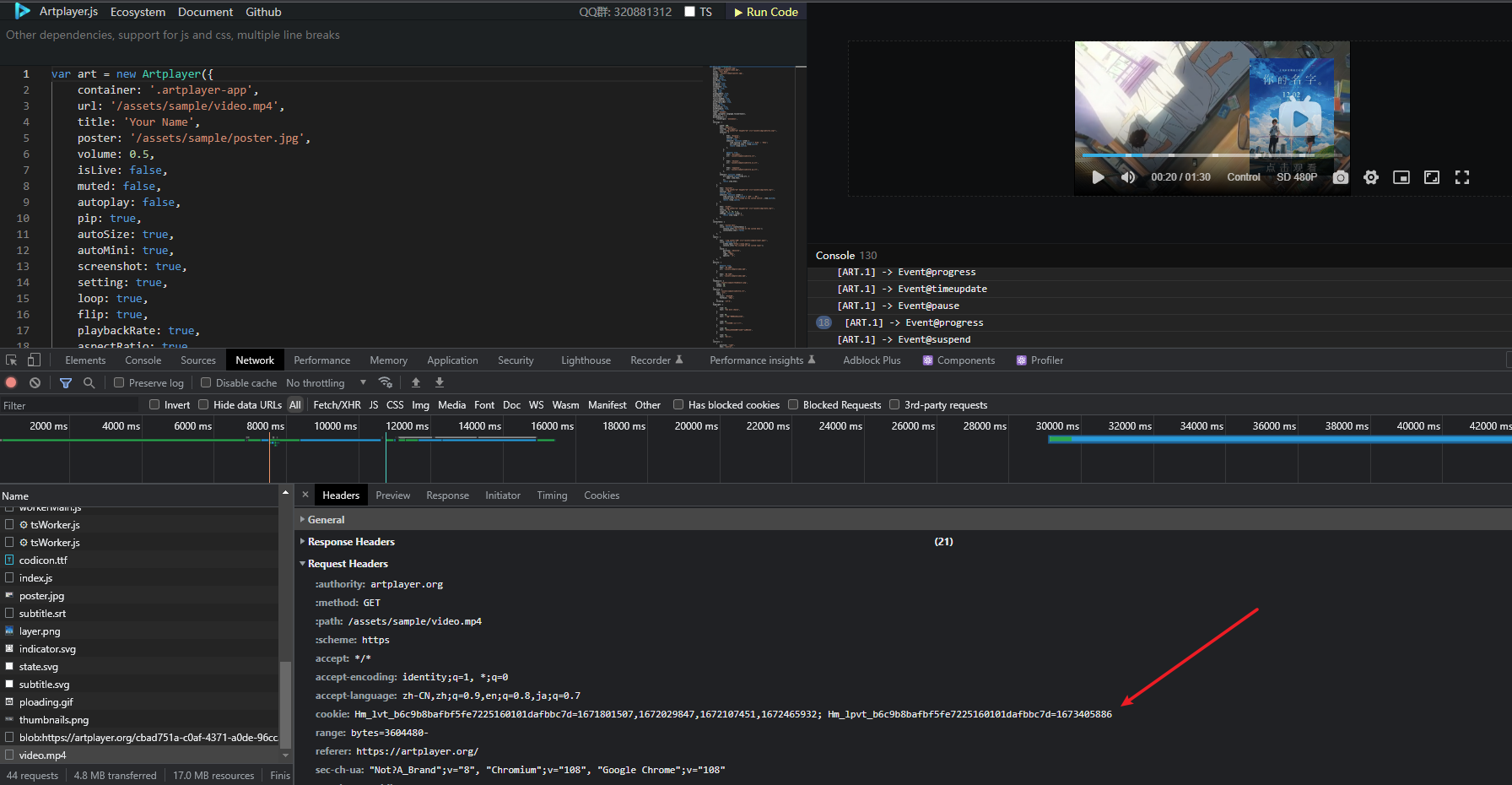
Task: Mute the video player volume
Action: point(1128,177)
